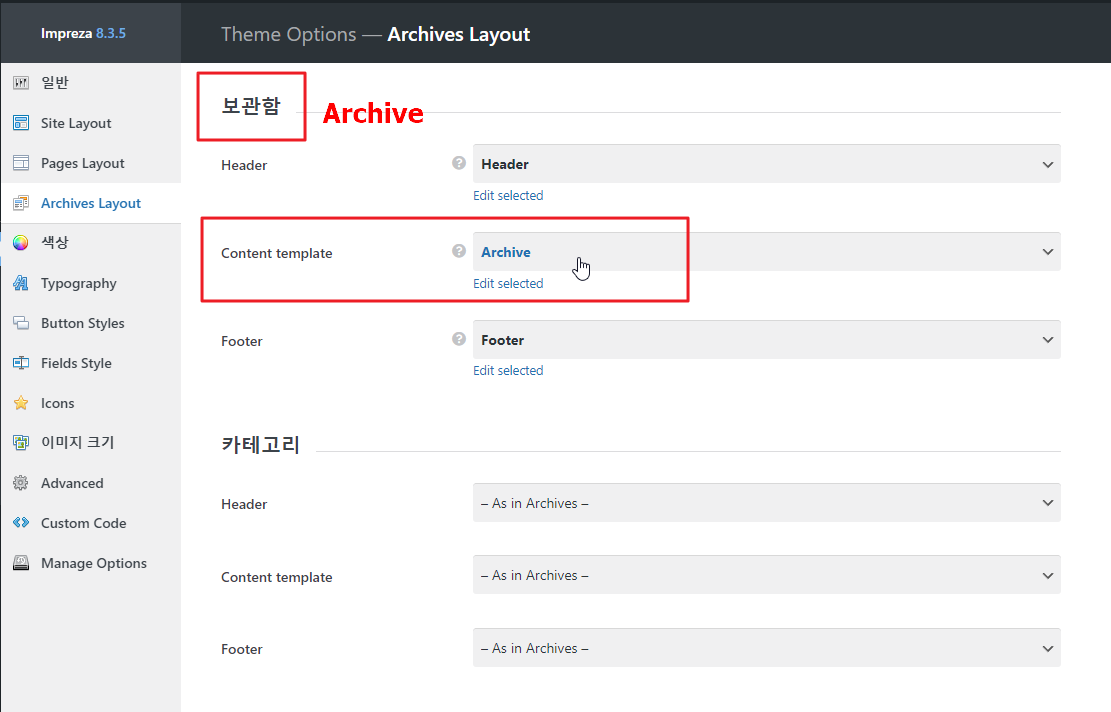Select the Archives Layout menu item
This screenshot has height=712, width=1111.
click(x=91, y=203)
